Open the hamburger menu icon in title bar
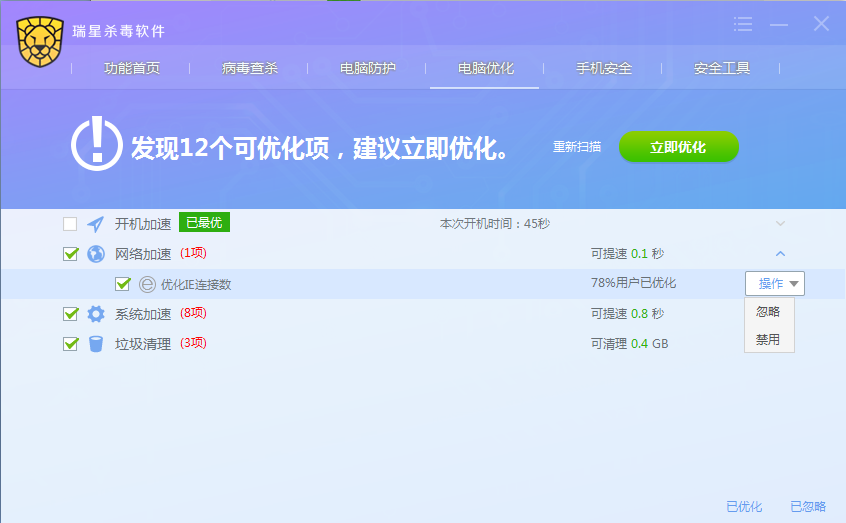 (742, 24)
